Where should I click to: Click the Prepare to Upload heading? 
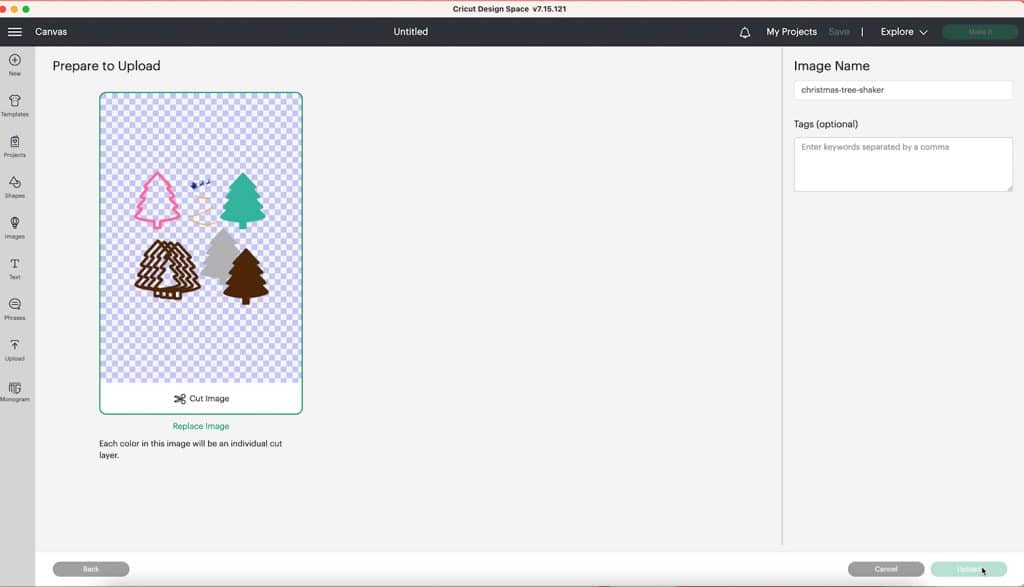(106, 66)
